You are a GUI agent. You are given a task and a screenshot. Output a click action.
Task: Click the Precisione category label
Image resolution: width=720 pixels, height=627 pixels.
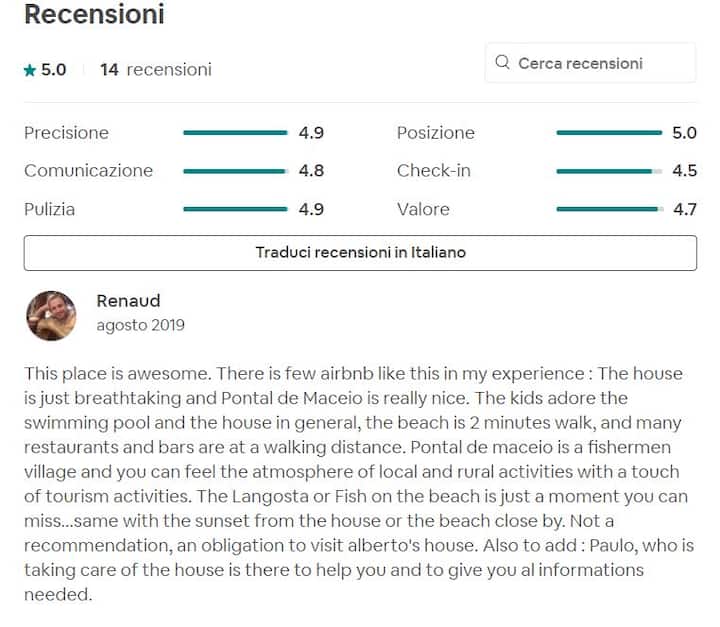pyautogui.click(x=66, y=133)
